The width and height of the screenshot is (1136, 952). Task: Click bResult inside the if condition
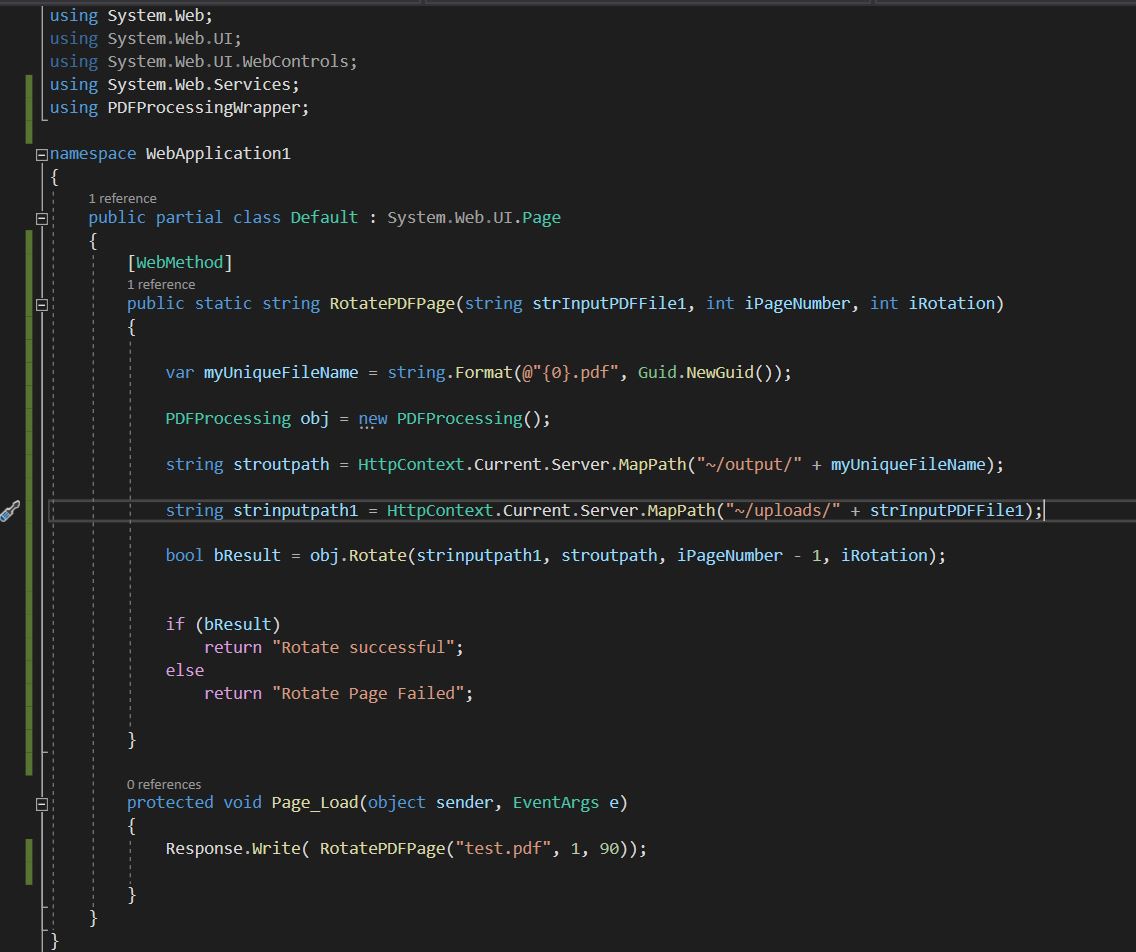[x=238, y=624]
